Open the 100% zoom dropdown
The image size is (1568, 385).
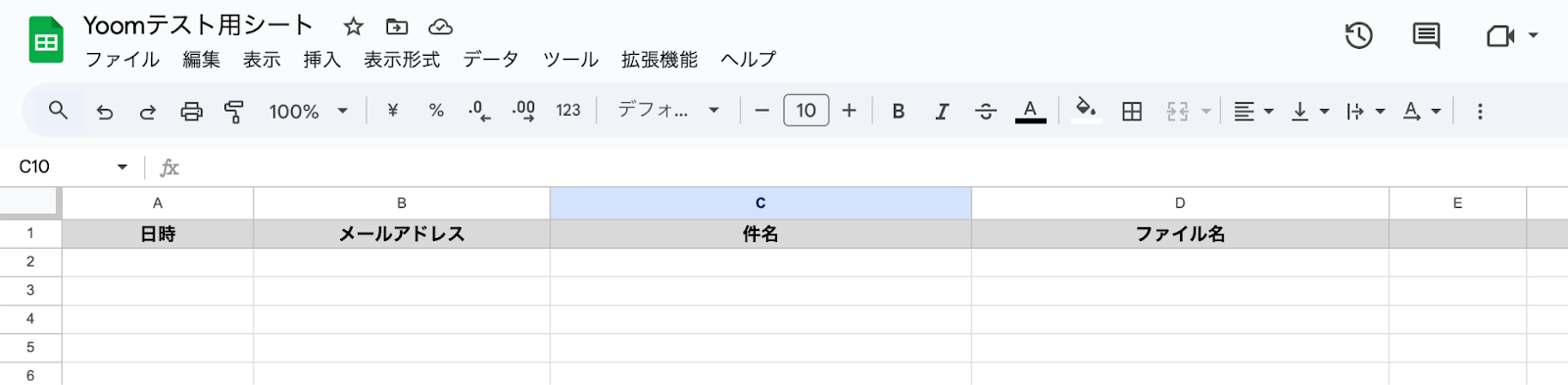click(x=309, y=112)
